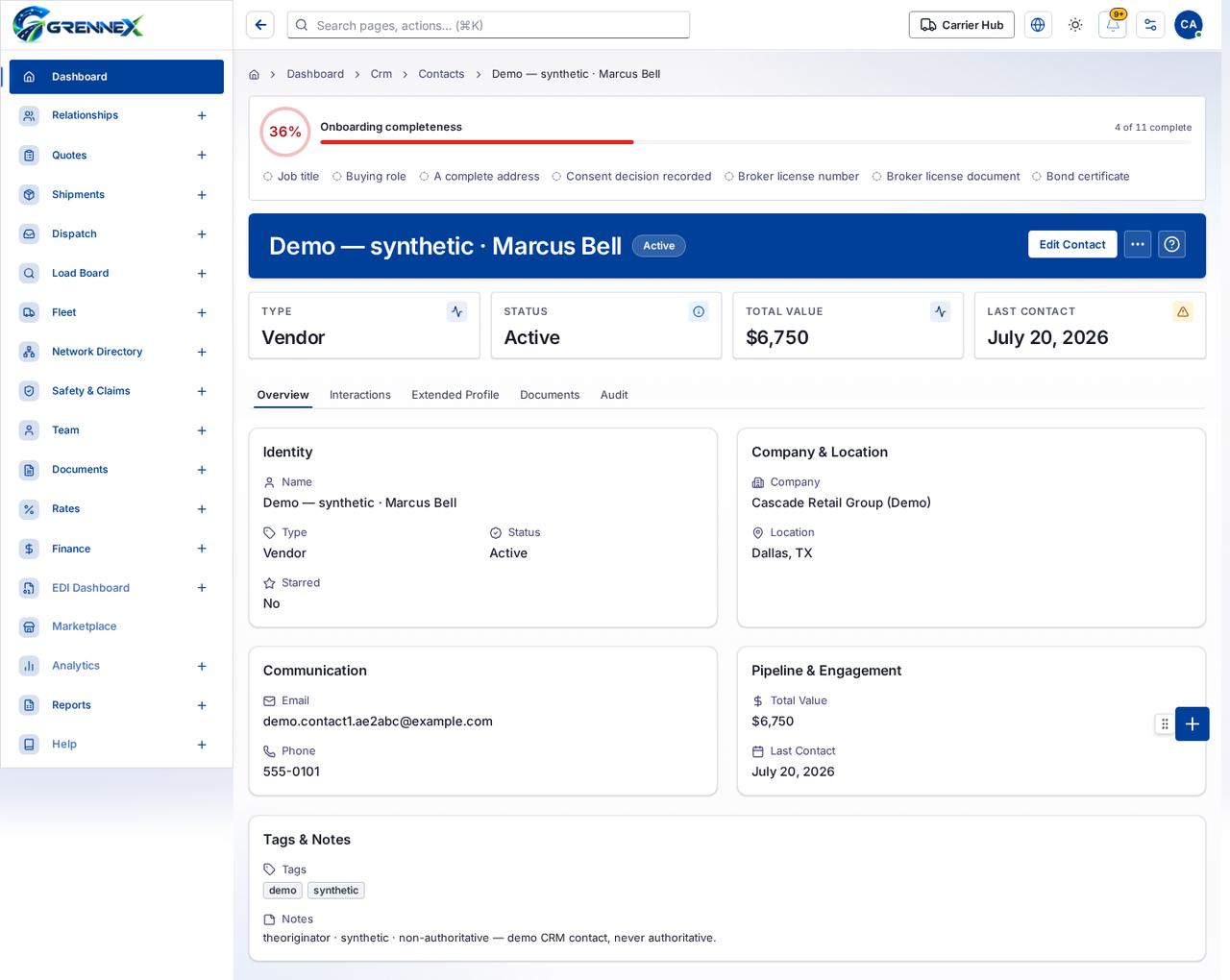
Task: Click the Edit Contact button
Action: pos(1072,244)
